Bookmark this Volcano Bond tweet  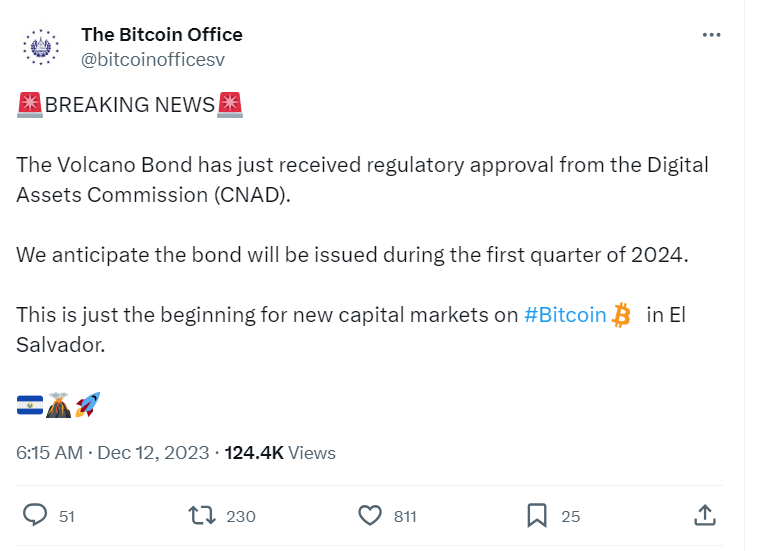pos(537,515)
